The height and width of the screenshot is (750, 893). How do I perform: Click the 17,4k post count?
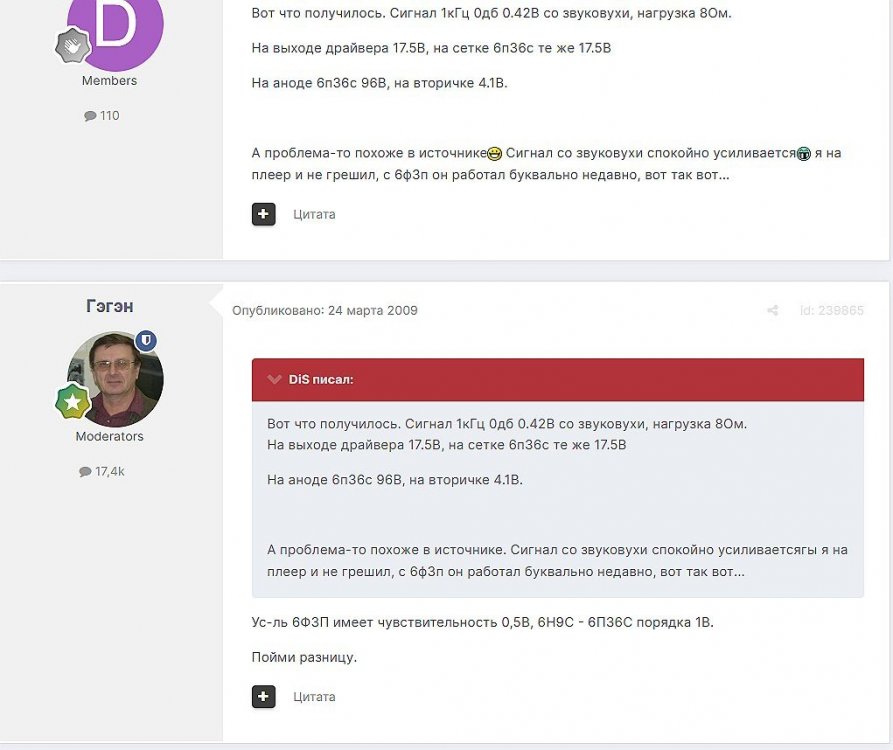point(109,472)
